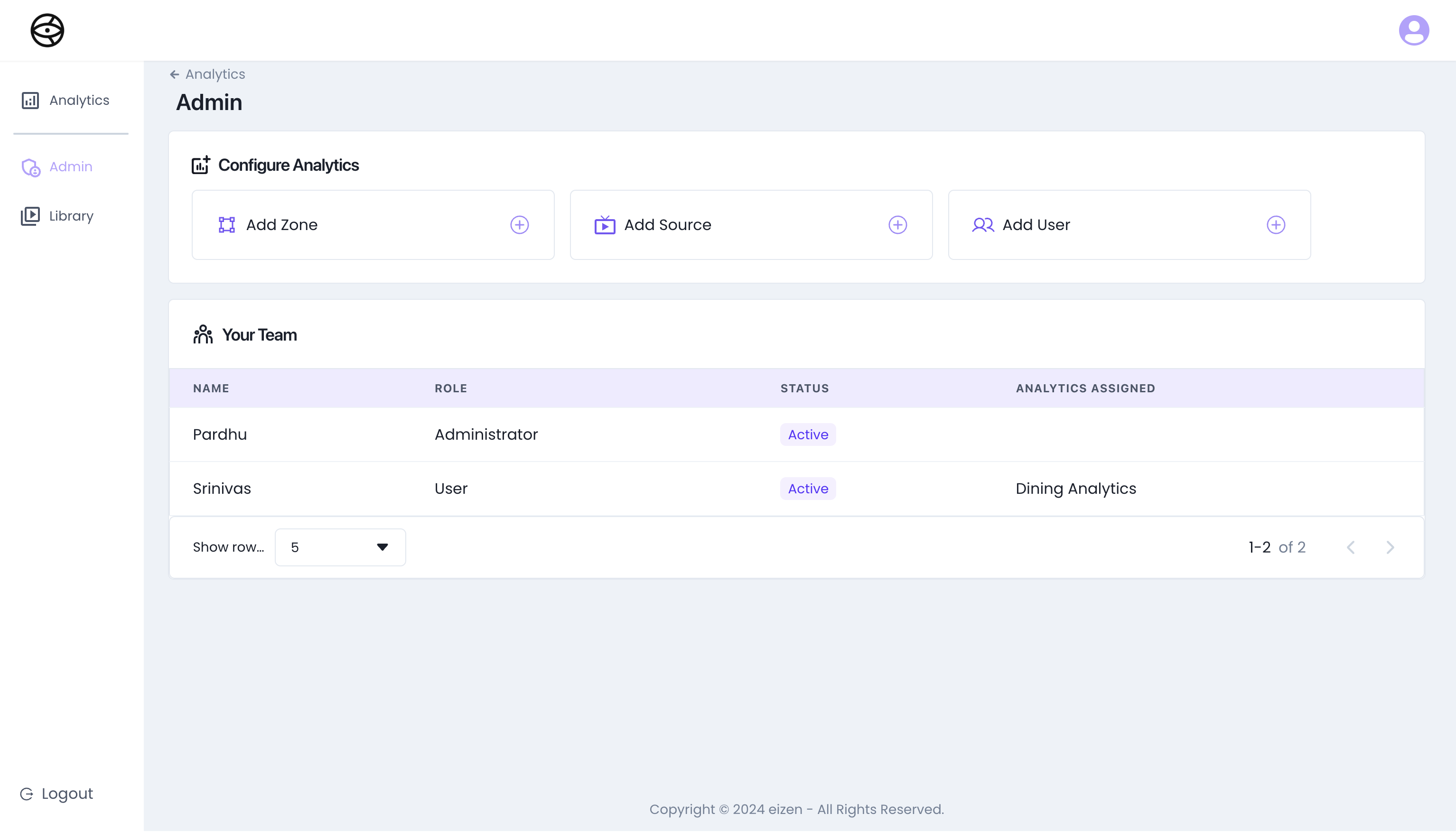Viewport: 1456px width, 832px height.
Task: Click the Your Team group icon
Action: pos(203,334)
